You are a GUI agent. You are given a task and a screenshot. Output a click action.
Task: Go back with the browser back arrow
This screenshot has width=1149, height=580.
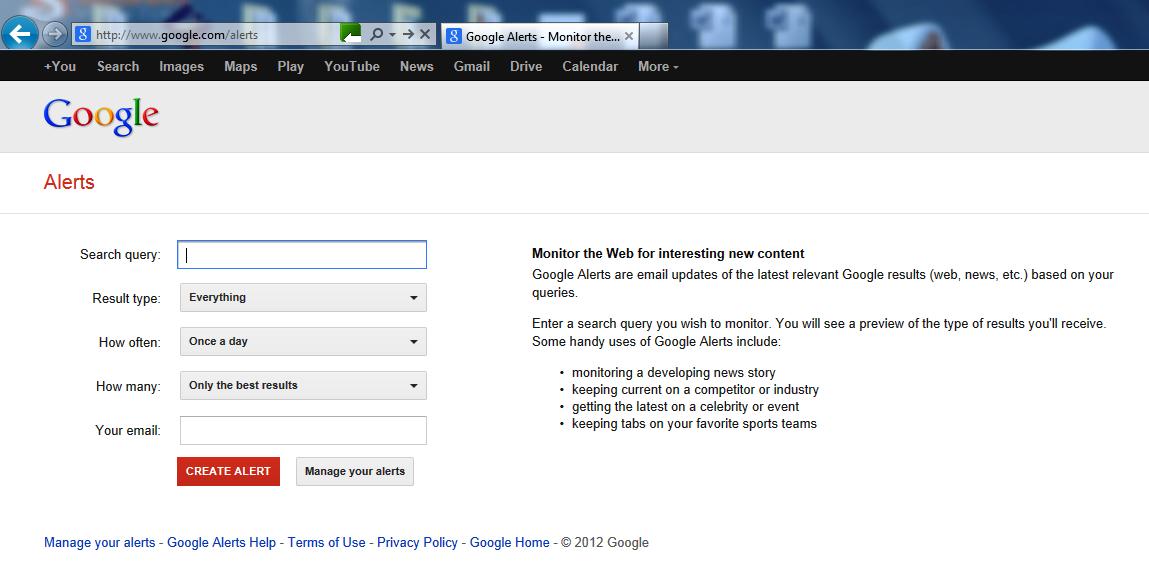[x=20, y=33]
